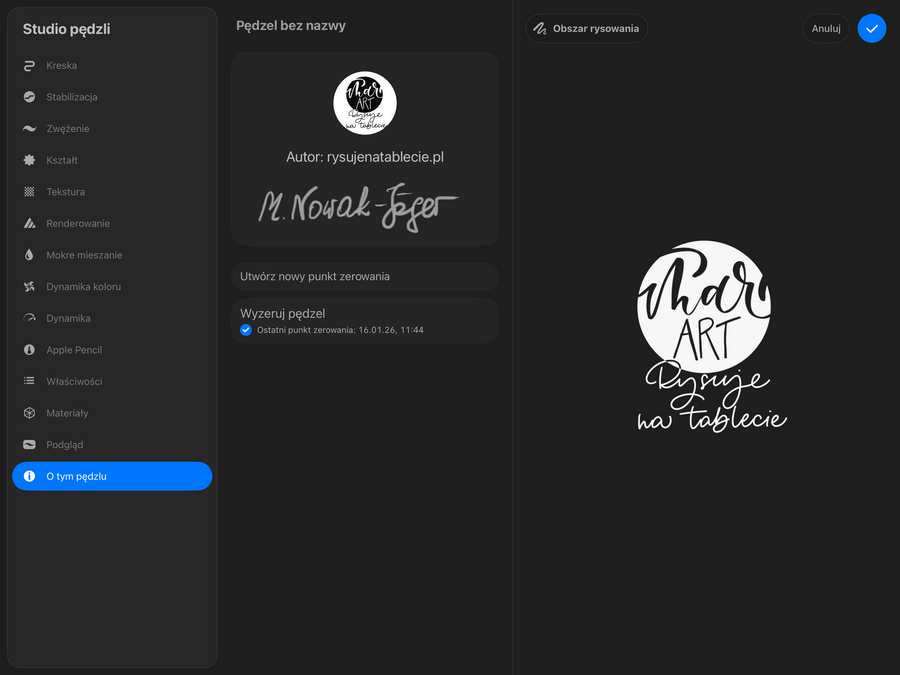
Task: Select the Dynamika koloru icon
Action: coord(29,286)
